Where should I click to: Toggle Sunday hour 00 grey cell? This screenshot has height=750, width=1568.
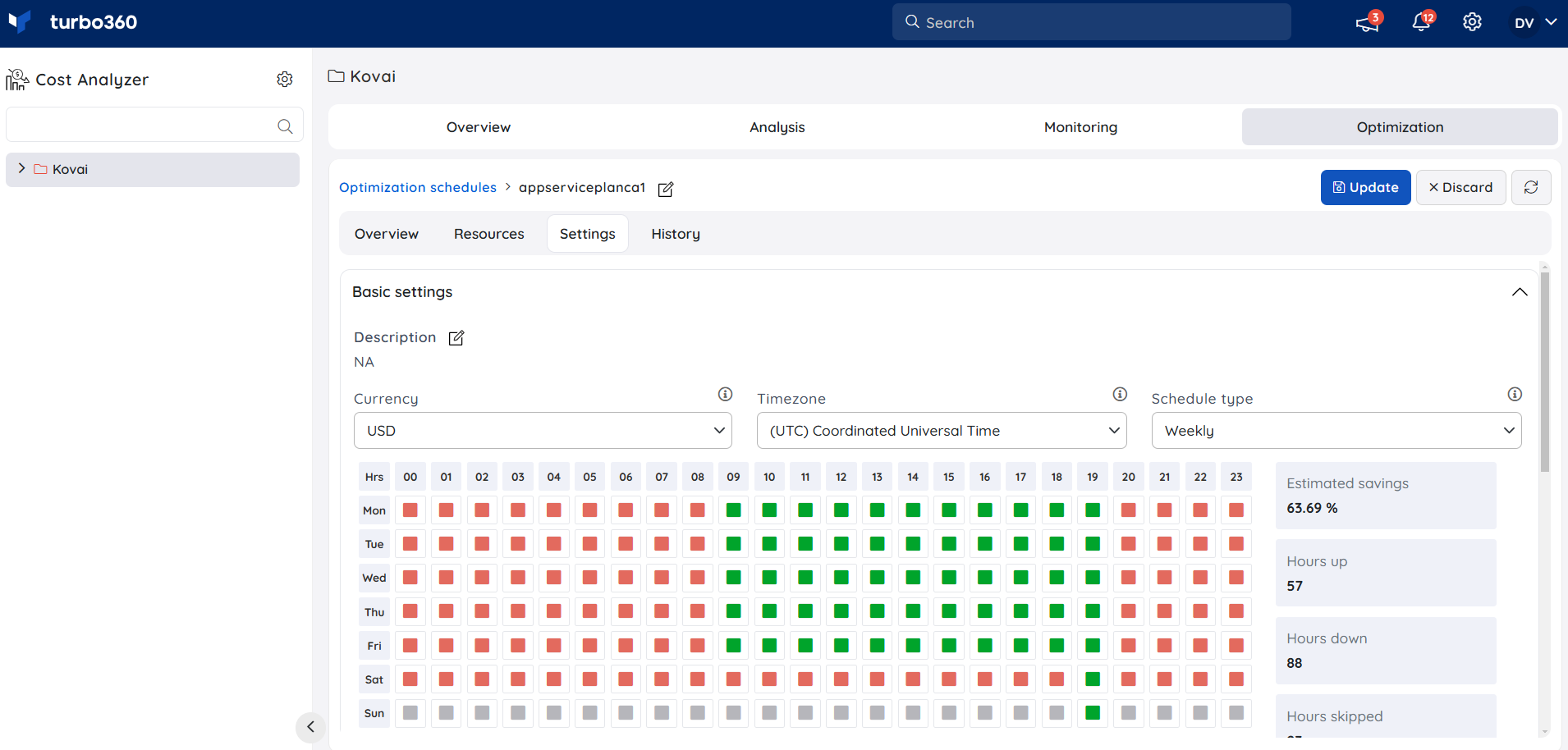tap(410, 713)
